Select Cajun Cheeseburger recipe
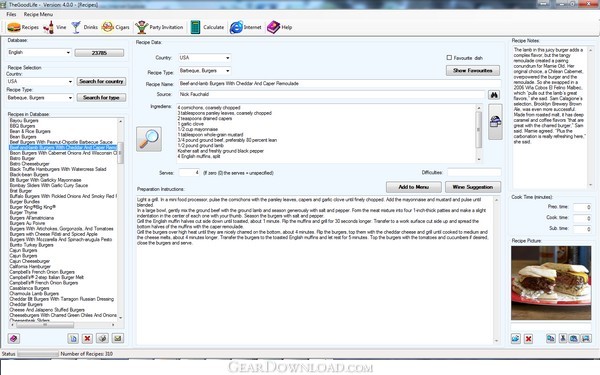600x375 pixels. point(30,261)
